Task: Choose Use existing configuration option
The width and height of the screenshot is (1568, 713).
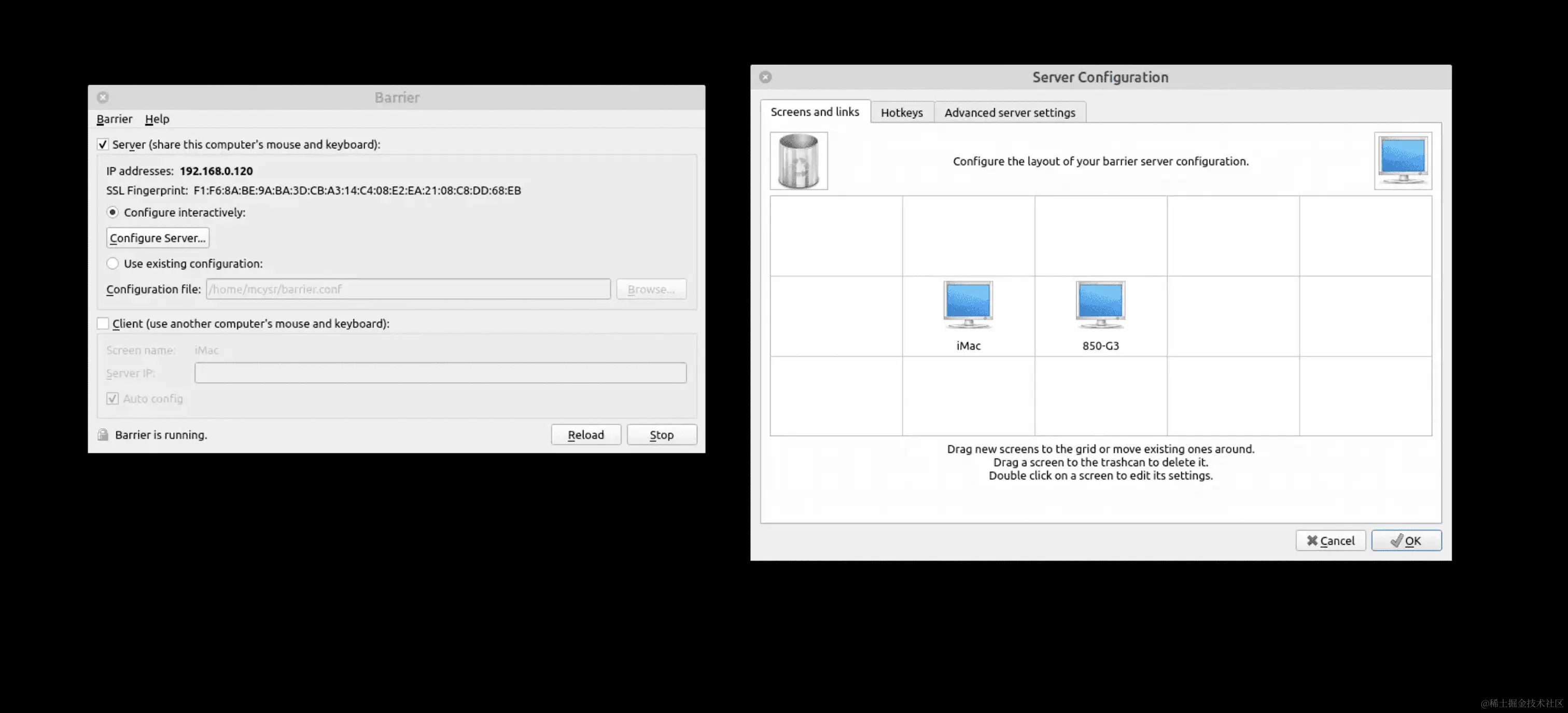Action: pos(113,263)
